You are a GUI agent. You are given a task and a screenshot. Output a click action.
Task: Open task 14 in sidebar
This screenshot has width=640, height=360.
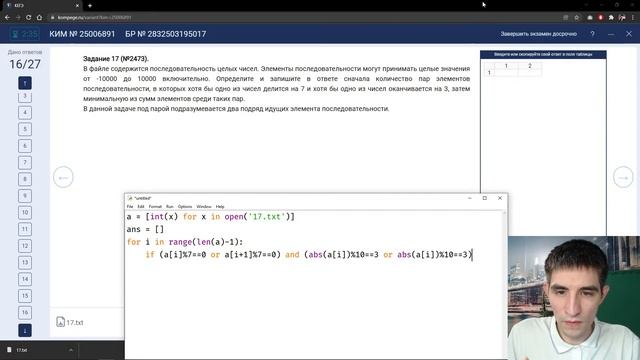coord(25,279)
